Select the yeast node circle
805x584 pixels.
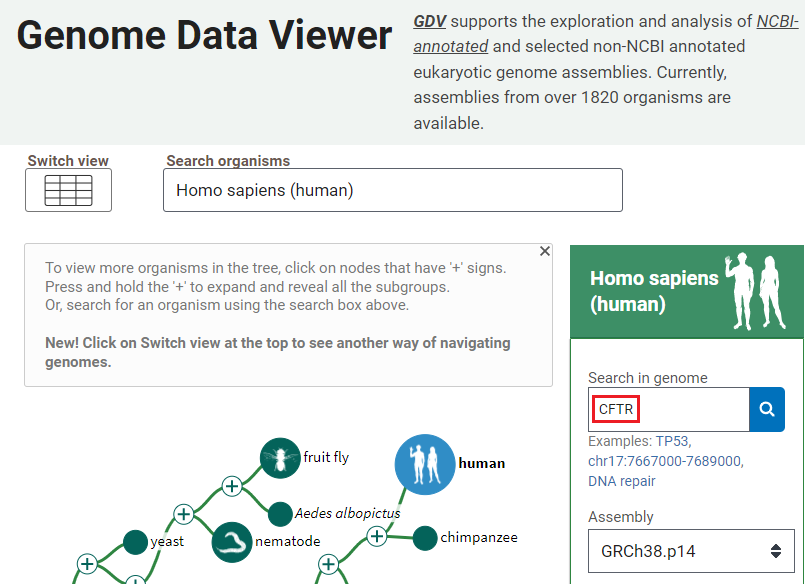click(x=136, y=542)
